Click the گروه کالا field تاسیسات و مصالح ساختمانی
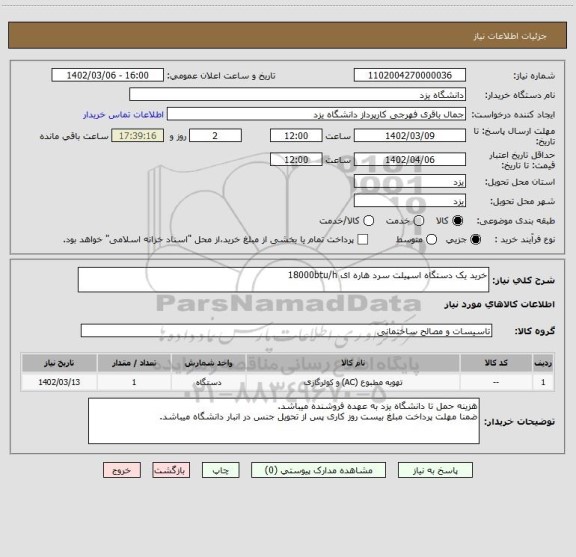This screenshot has width=576, height=557. click(287, 331)
